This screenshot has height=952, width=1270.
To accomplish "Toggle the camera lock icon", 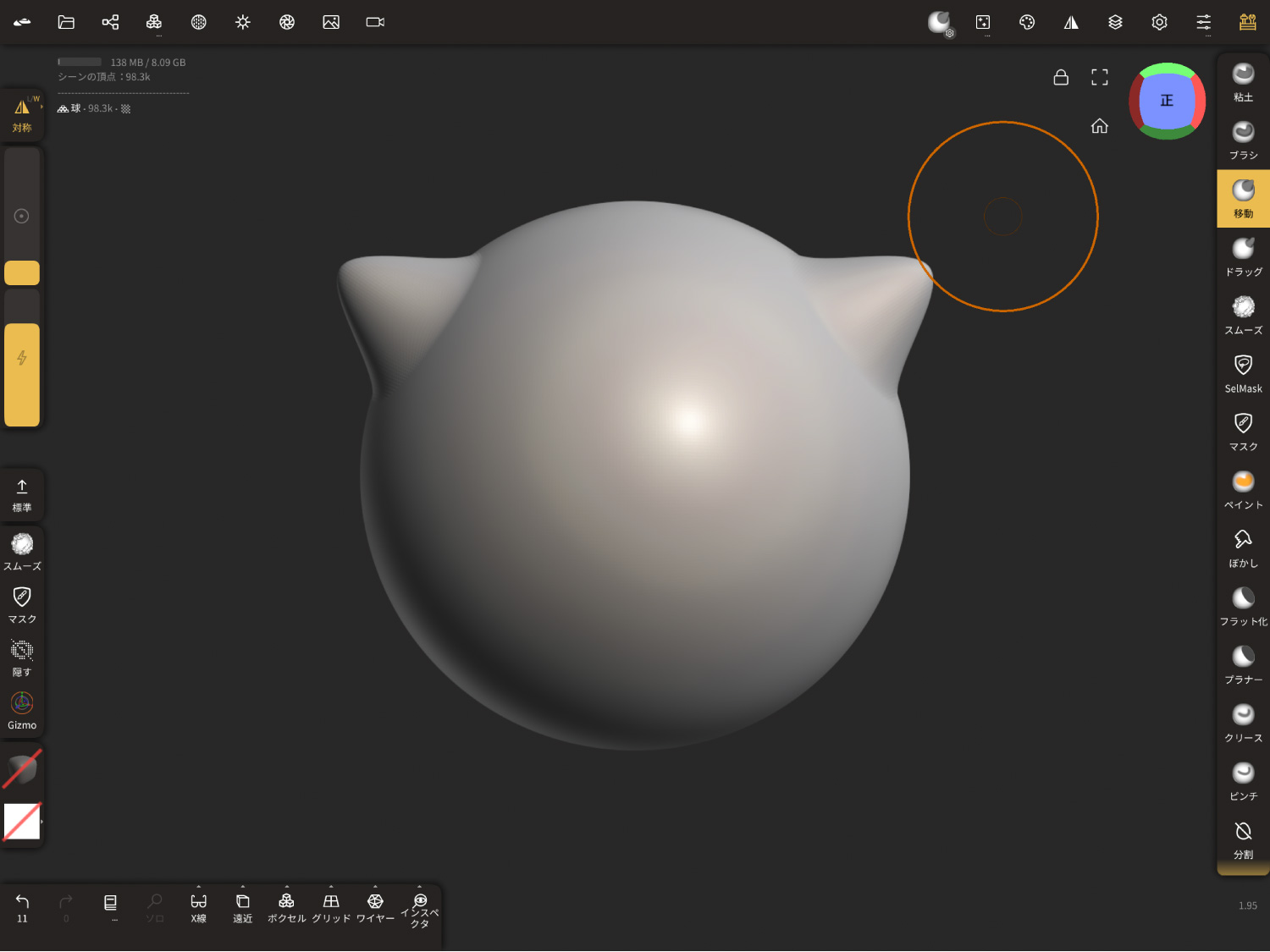I will pyautogui.click(x=1060, y=78).
